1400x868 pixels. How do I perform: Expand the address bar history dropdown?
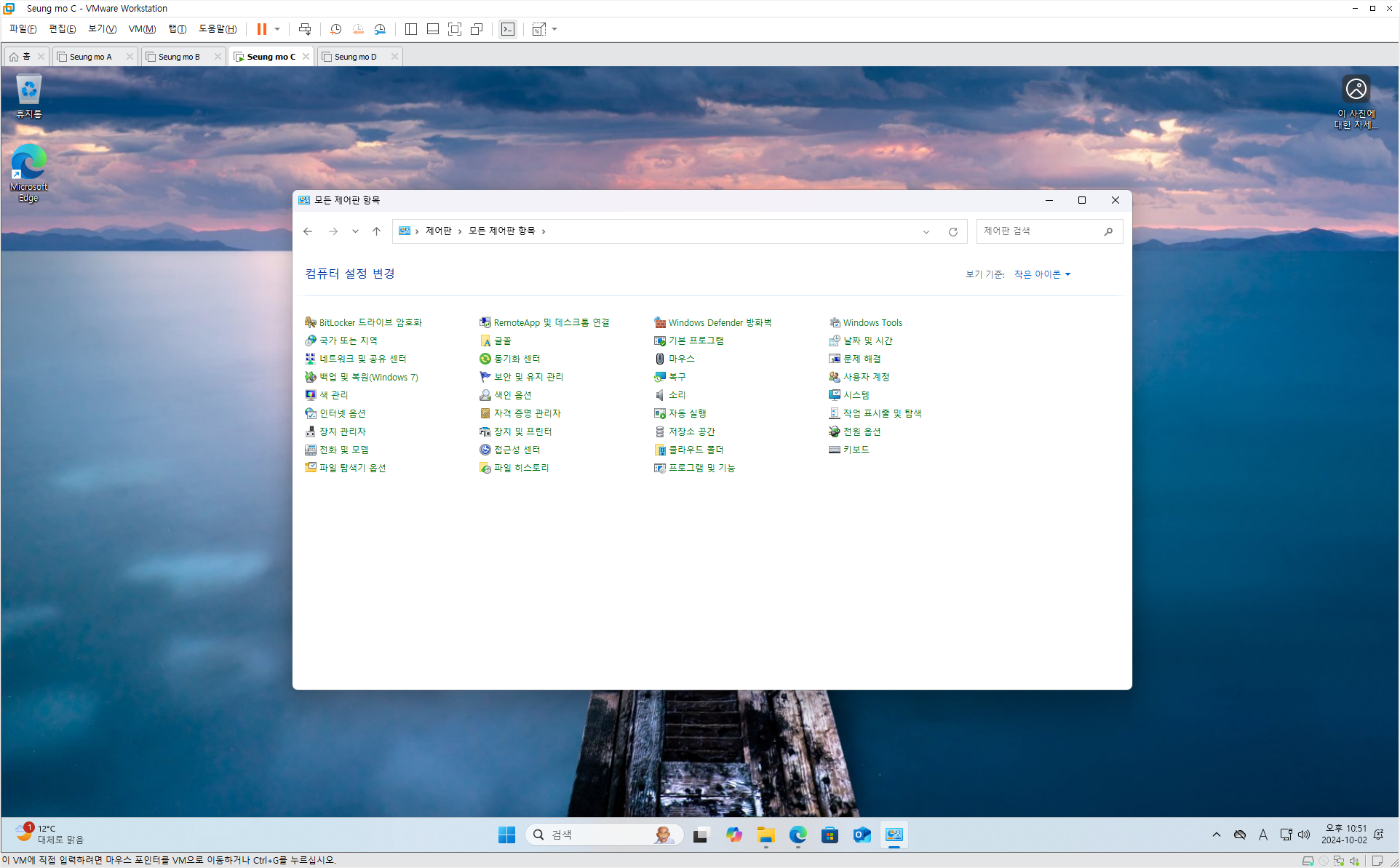pyautogui.click(x=926, y=232)
